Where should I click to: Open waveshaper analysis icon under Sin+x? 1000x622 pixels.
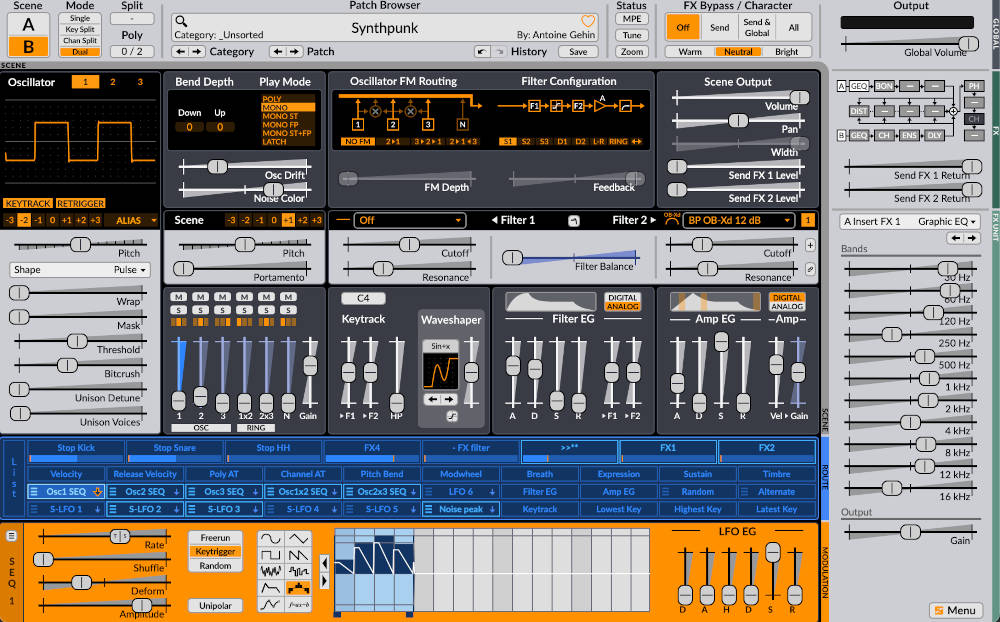(452, 416)
